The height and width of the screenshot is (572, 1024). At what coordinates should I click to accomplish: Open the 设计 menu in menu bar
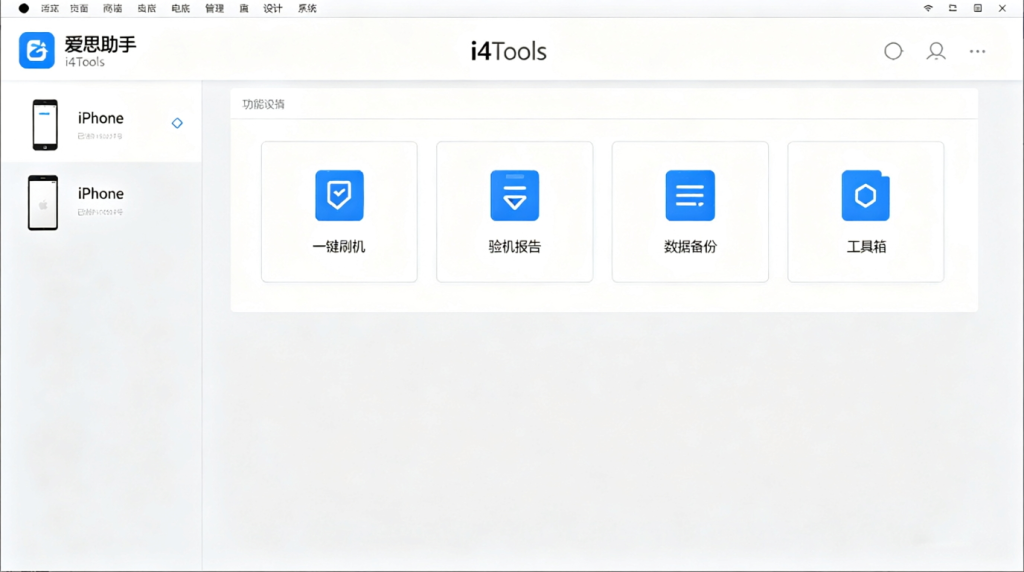[272, 8]
